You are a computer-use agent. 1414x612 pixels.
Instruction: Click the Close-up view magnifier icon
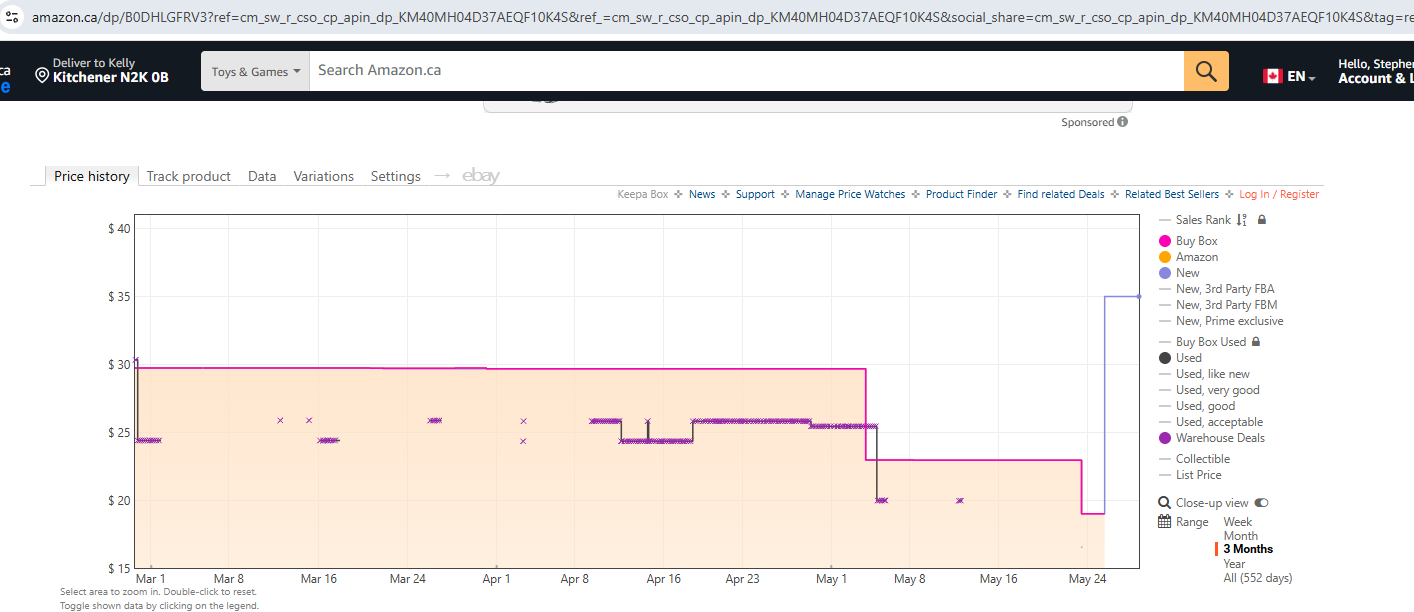tap(1164, 503)
